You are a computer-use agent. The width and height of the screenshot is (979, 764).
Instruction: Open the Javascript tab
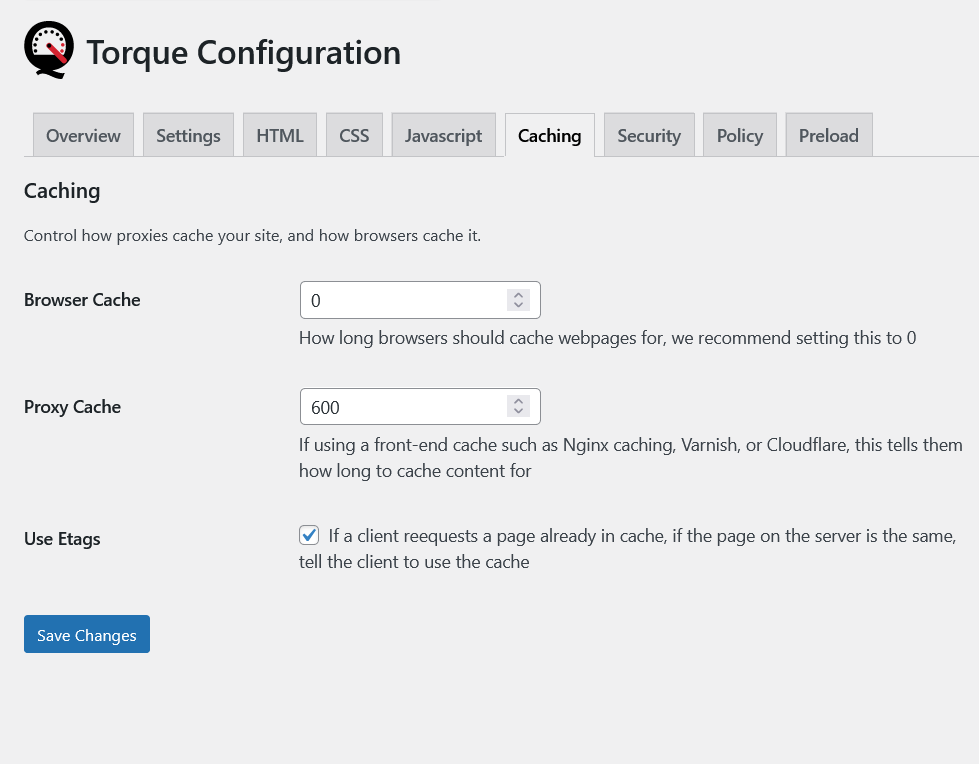pyautogui.click(x=443, y=136)
